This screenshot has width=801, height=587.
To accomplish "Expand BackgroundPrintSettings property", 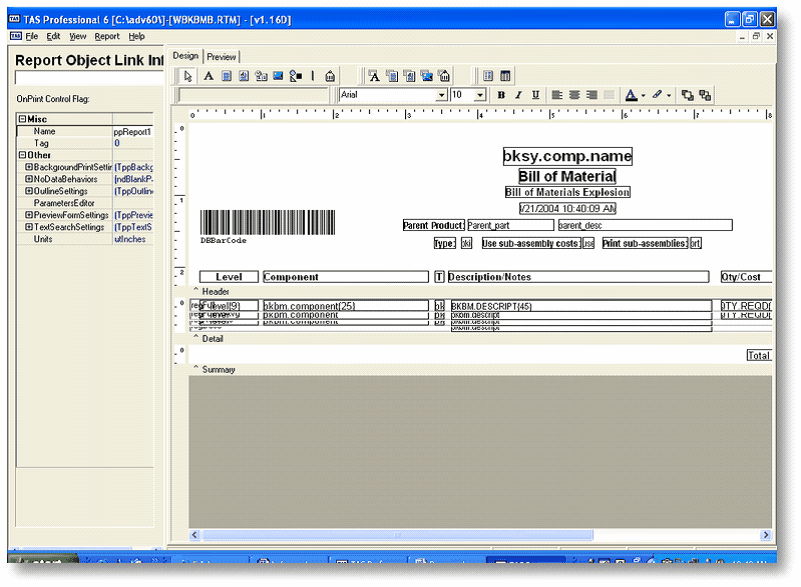I will 29,167.
